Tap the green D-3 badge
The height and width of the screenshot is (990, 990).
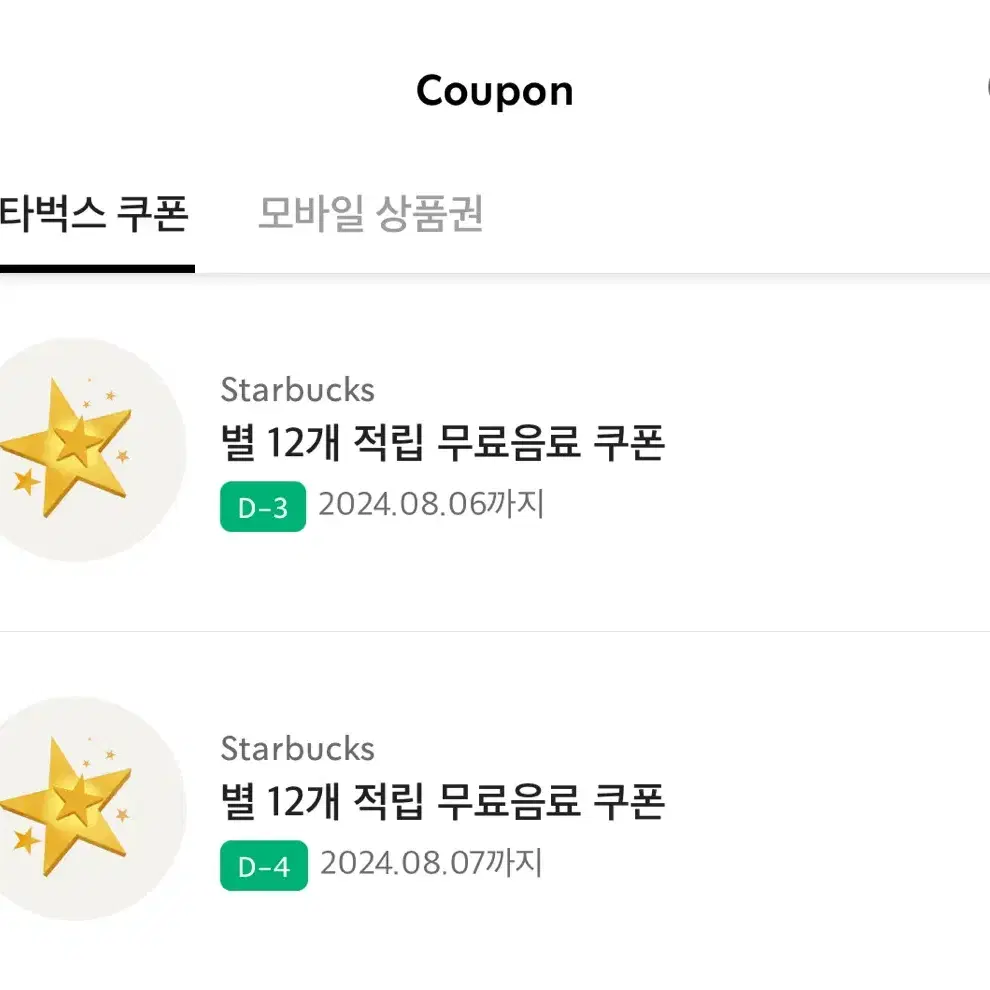(263, 507)
